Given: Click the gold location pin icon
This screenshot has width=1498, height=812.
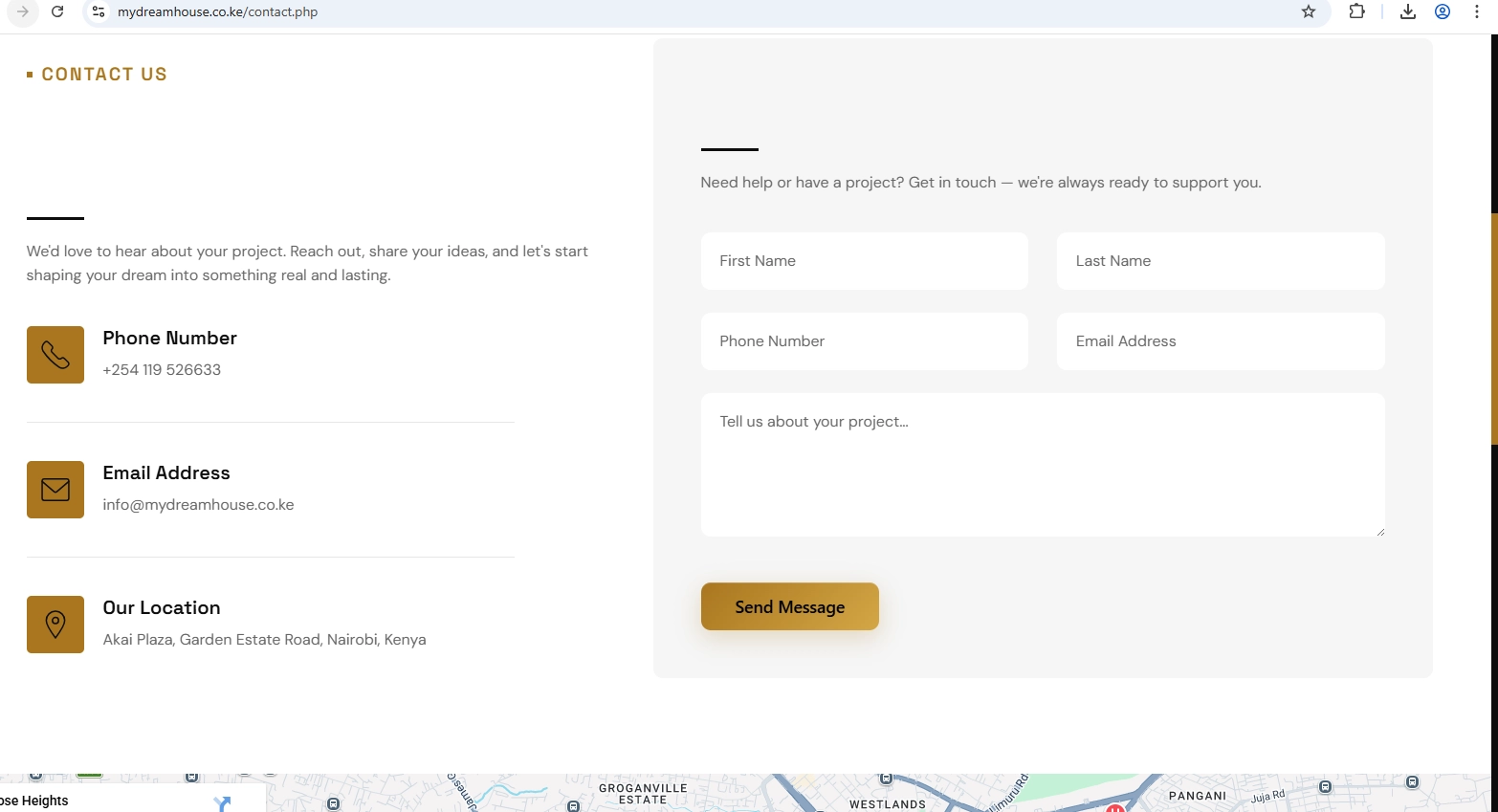Looking at the screenshot, I should (55, 625).
